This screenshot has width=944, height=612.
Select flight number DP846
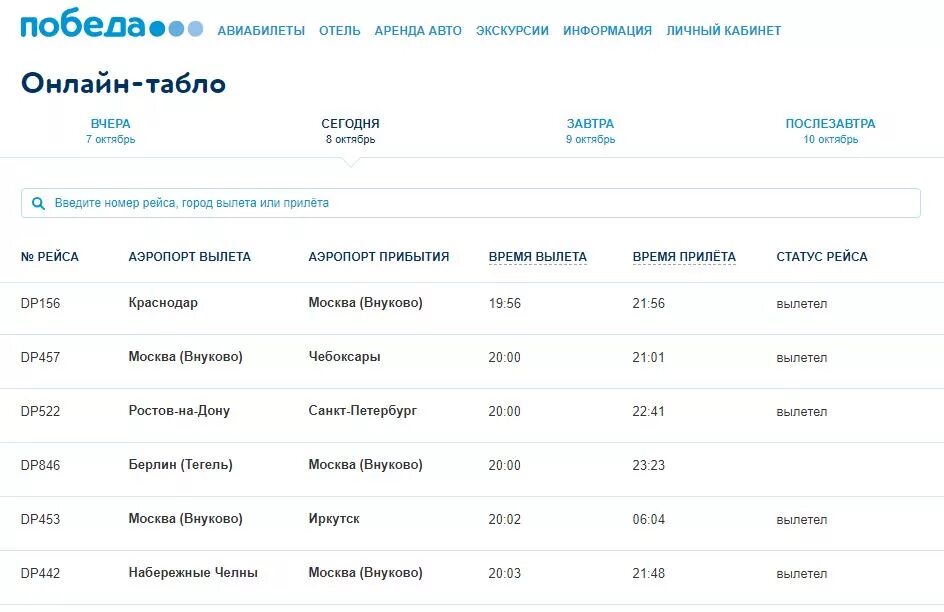(40, 465)
